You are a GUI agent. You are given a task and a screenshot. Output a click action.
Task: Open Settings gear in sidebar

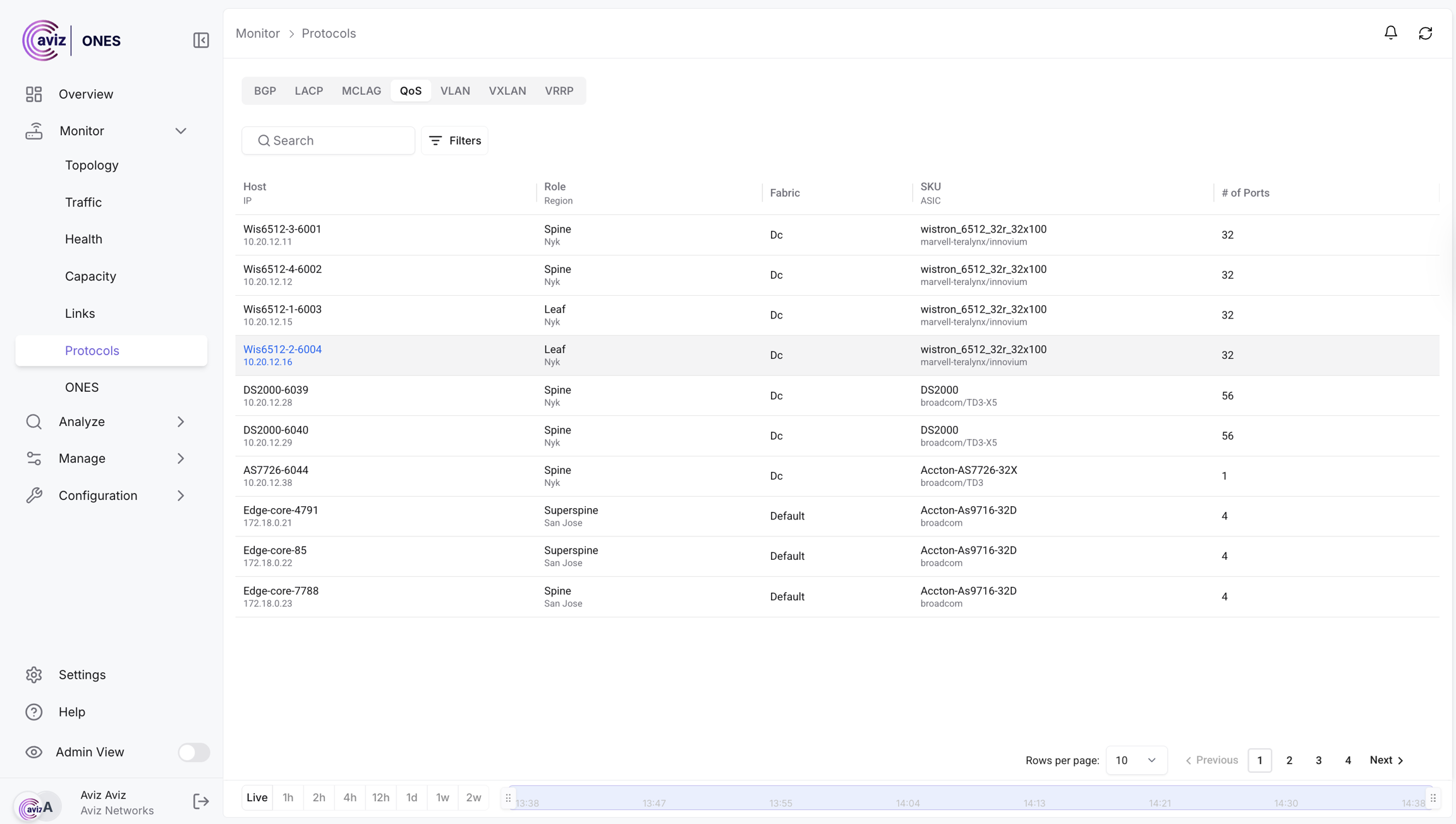(34, 675)
